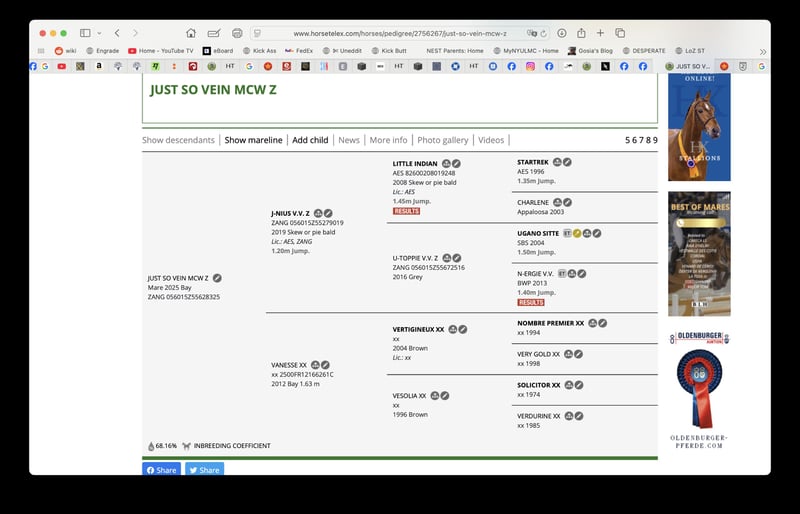Select 9 generations in the pedigree depth selector
Screen dimensions: 800x514
pos(655,140)
